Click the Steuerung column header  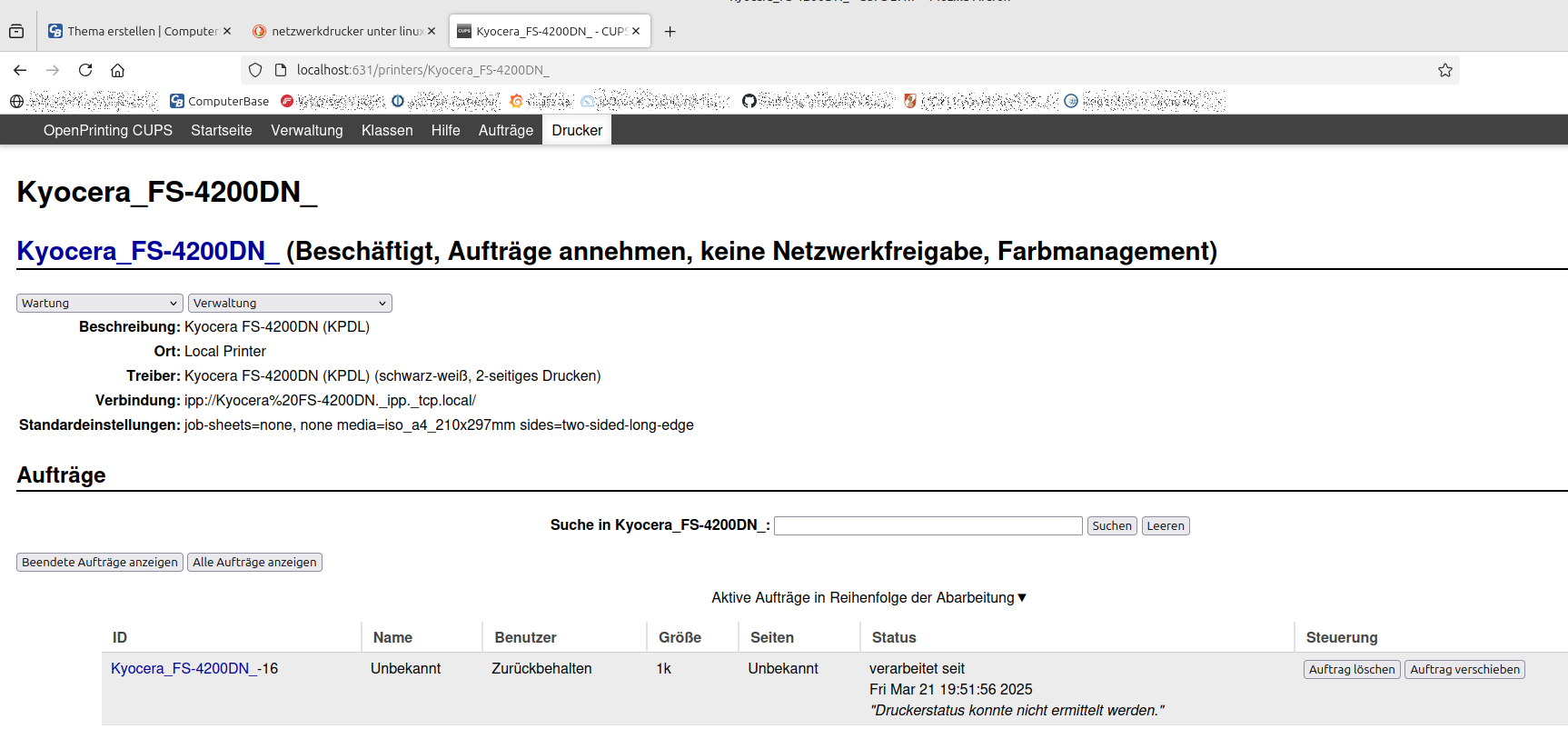[x=1342, y=637]
